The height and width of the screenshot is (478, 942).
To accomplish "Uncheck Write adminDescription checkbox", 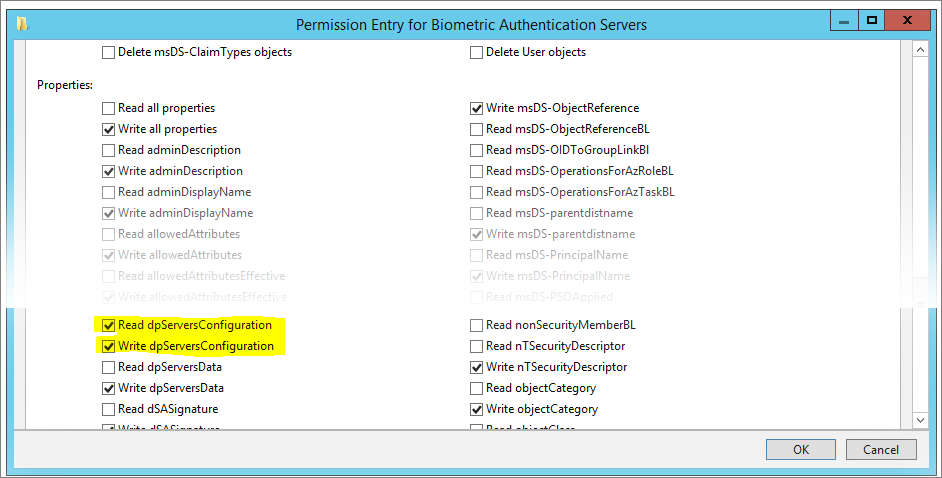I will (108, 171).
